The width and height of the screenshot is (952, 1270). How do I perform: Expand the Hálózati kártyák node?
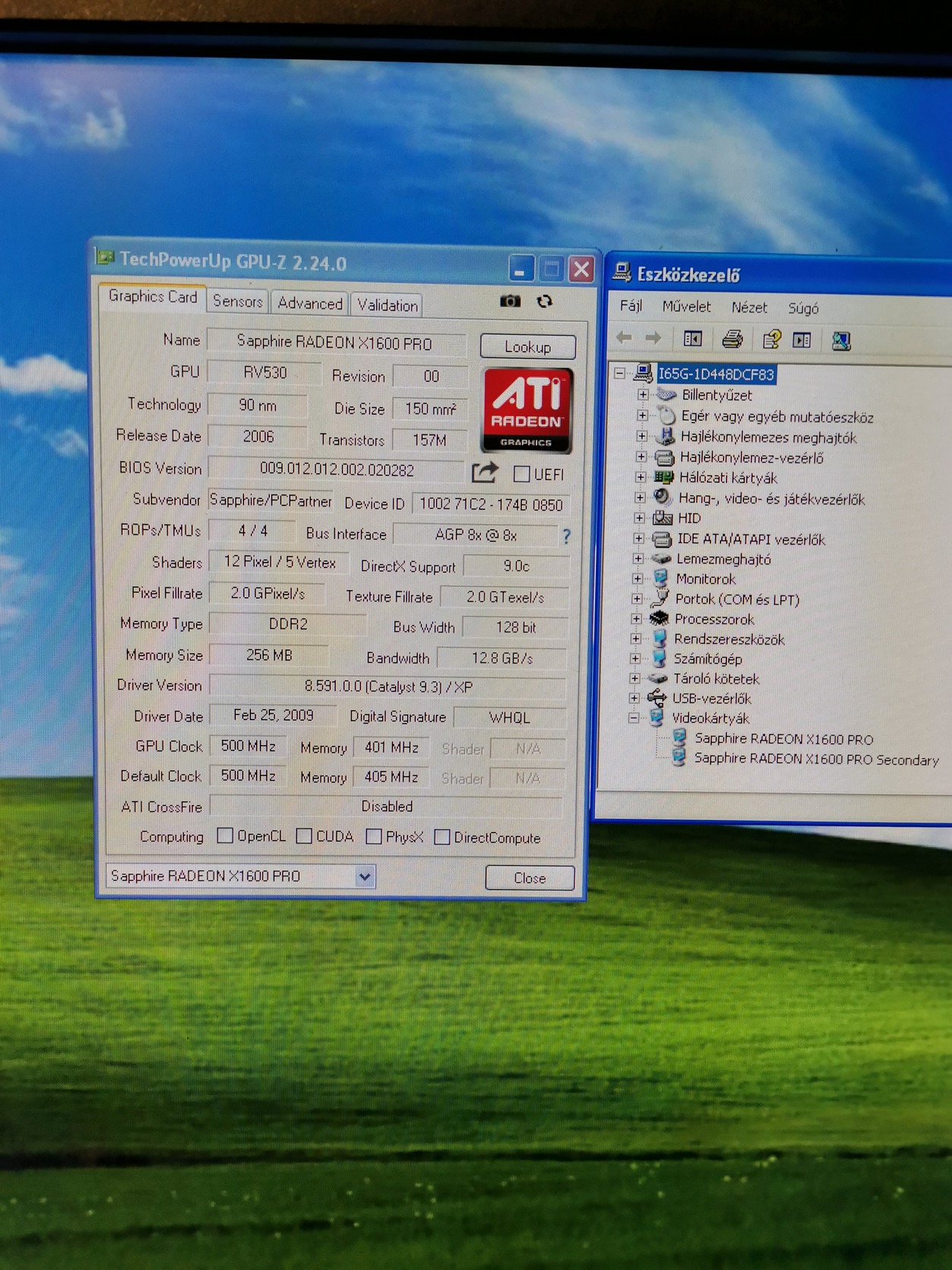[641, 477]
